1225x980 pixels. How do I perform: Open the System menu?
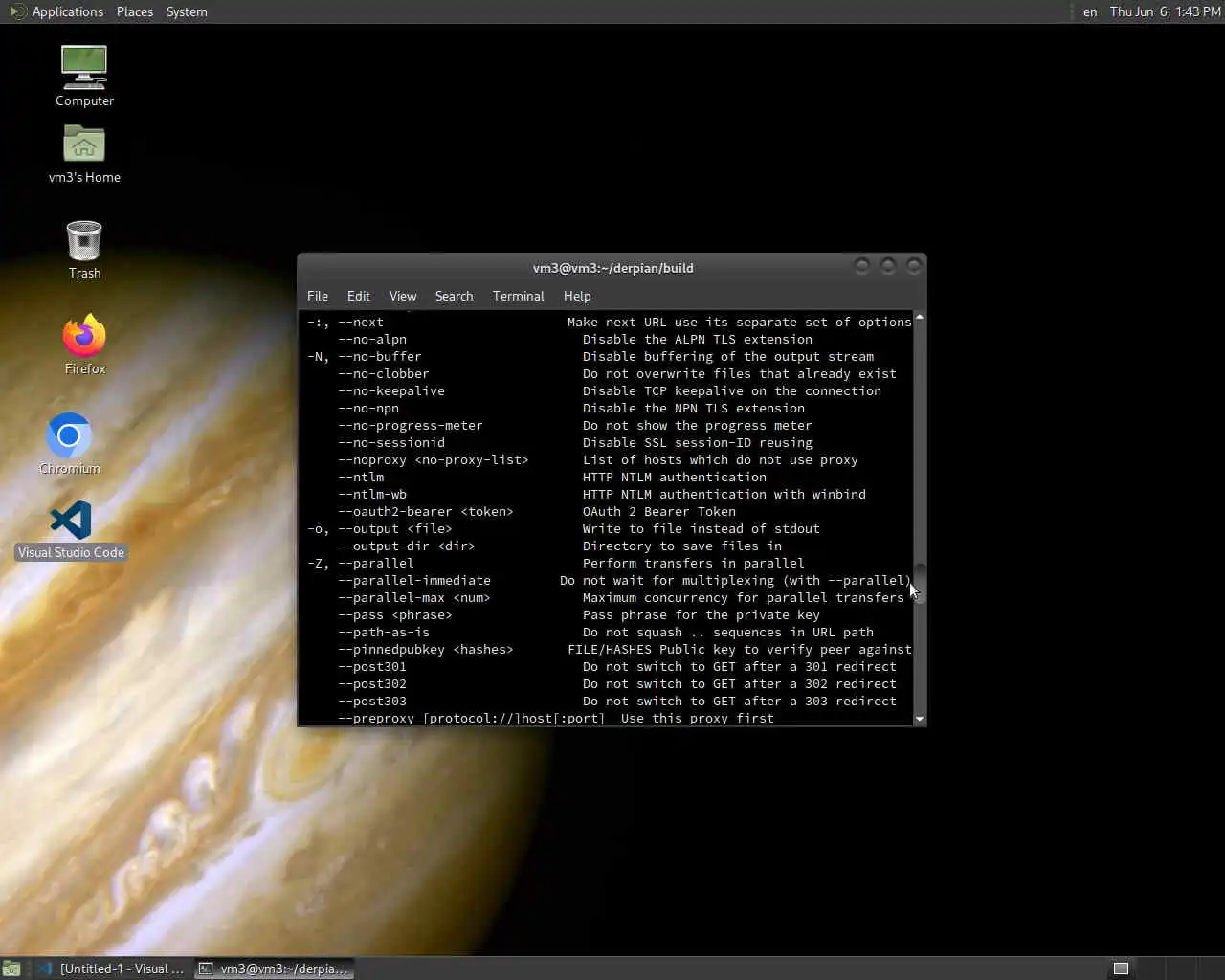click(x=187, y=11)
